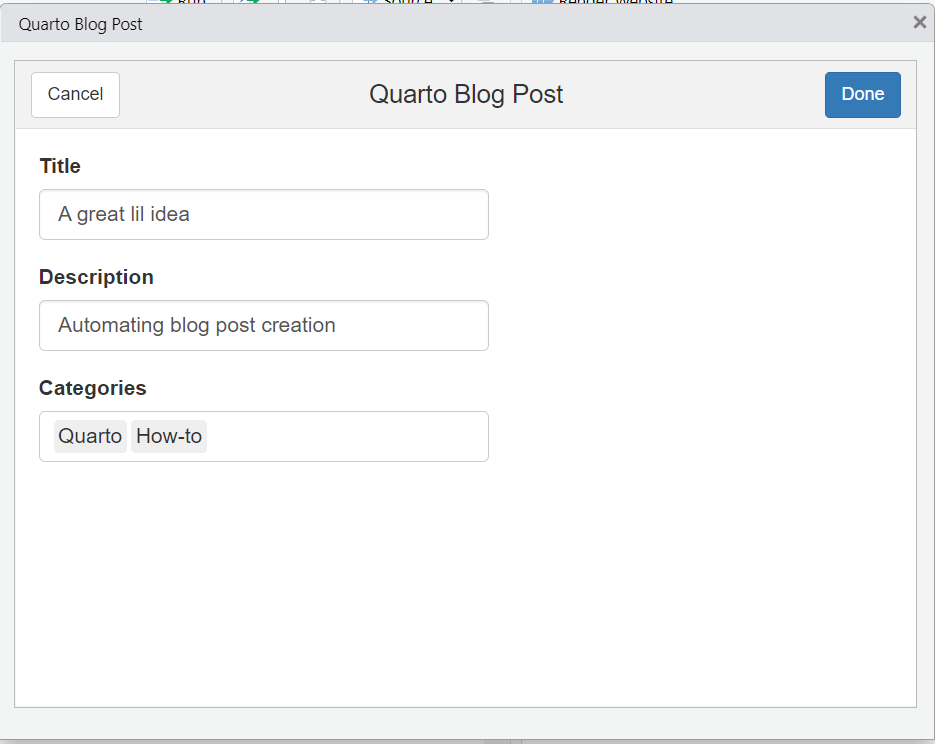
Task: Click the Description field label
Action: (96, 277)
